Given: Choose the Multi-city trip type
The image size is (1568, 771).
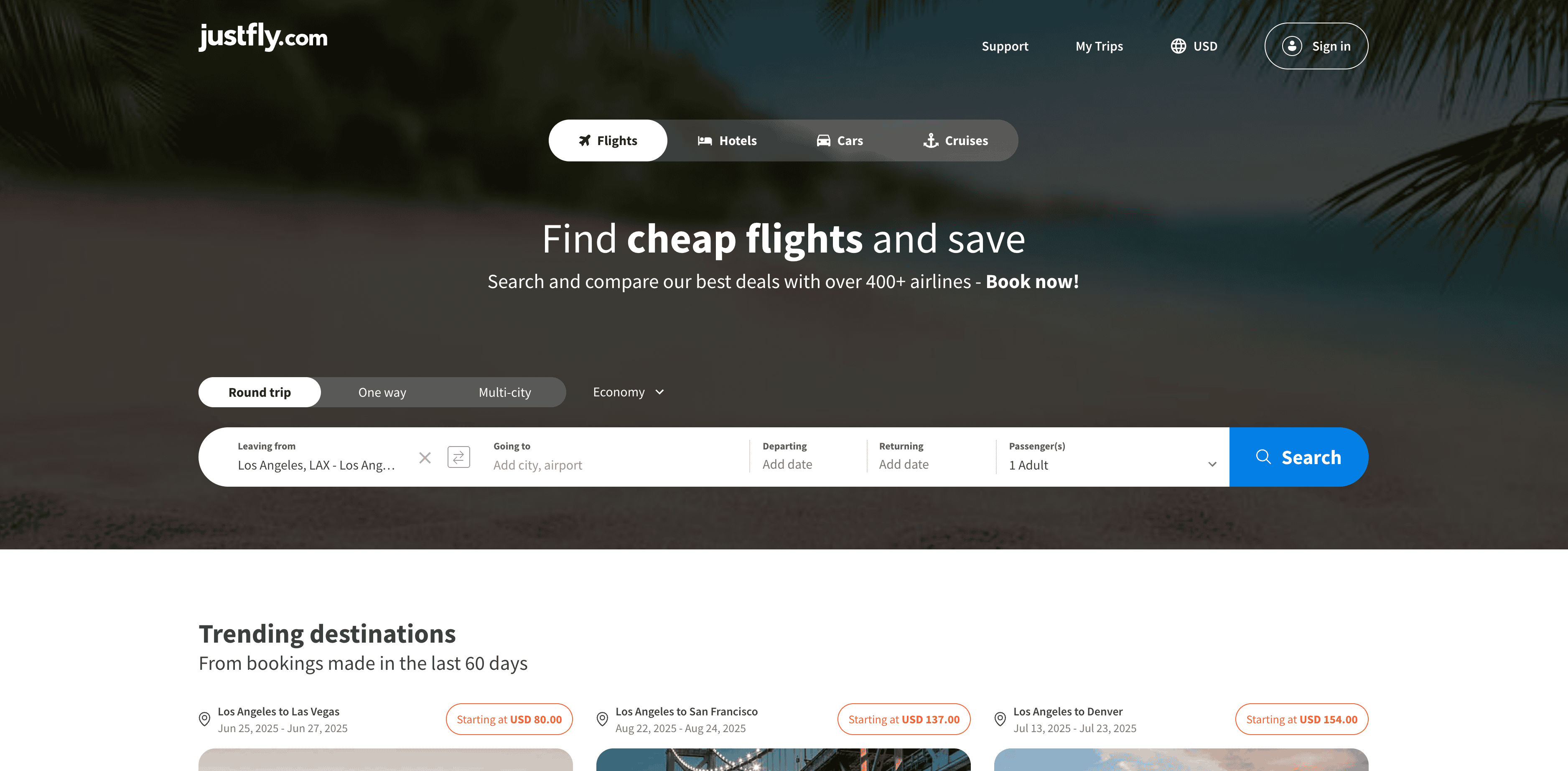Looking at the screenshot, I should (504, 392).
